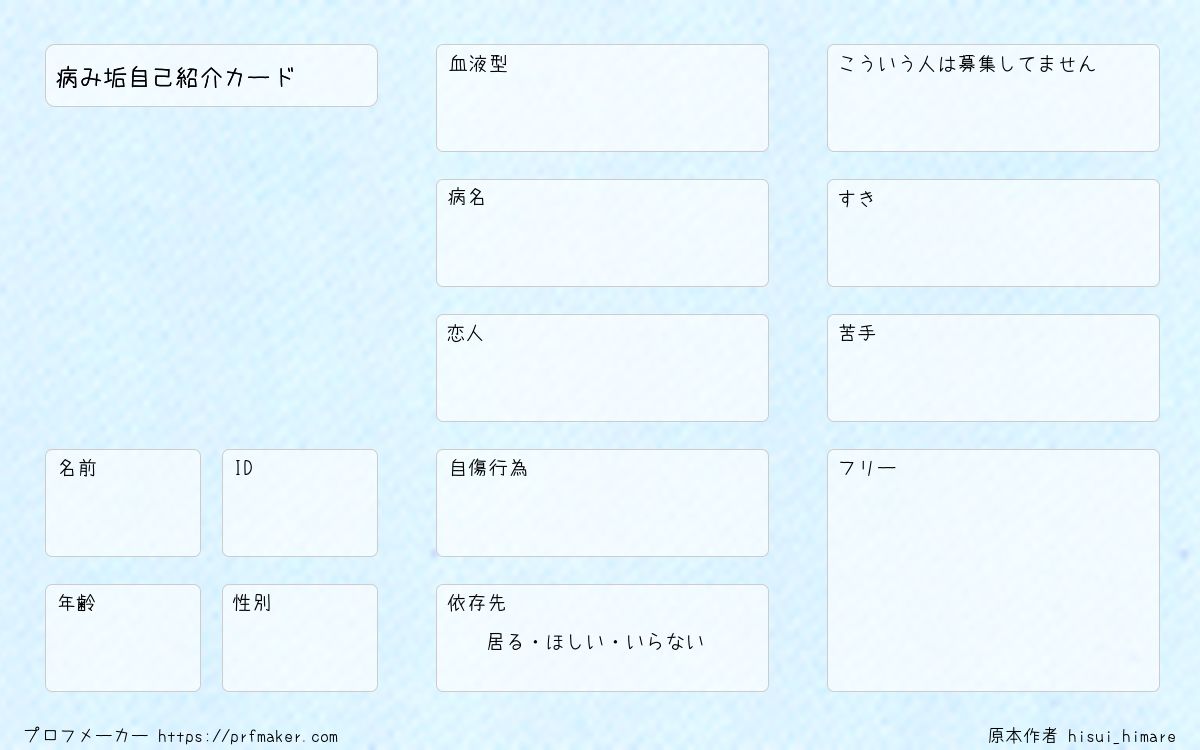Click the 原本作者 hisui_himare credit
Viewport: 1200px width, 750px height.
(1083, 736)
